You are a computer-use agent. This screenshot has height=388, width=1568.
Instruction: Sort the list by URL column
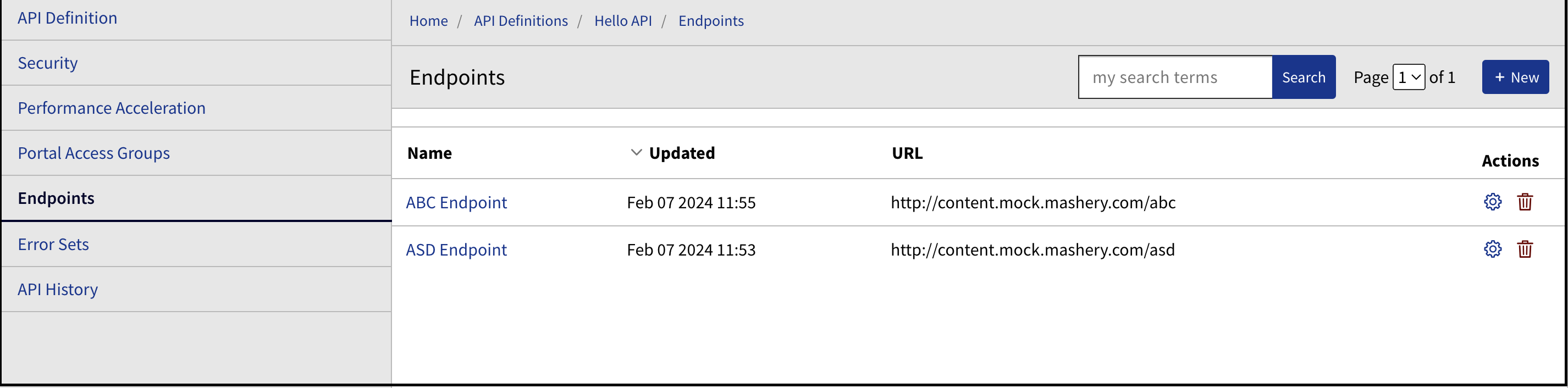click(x=907, y=153)
